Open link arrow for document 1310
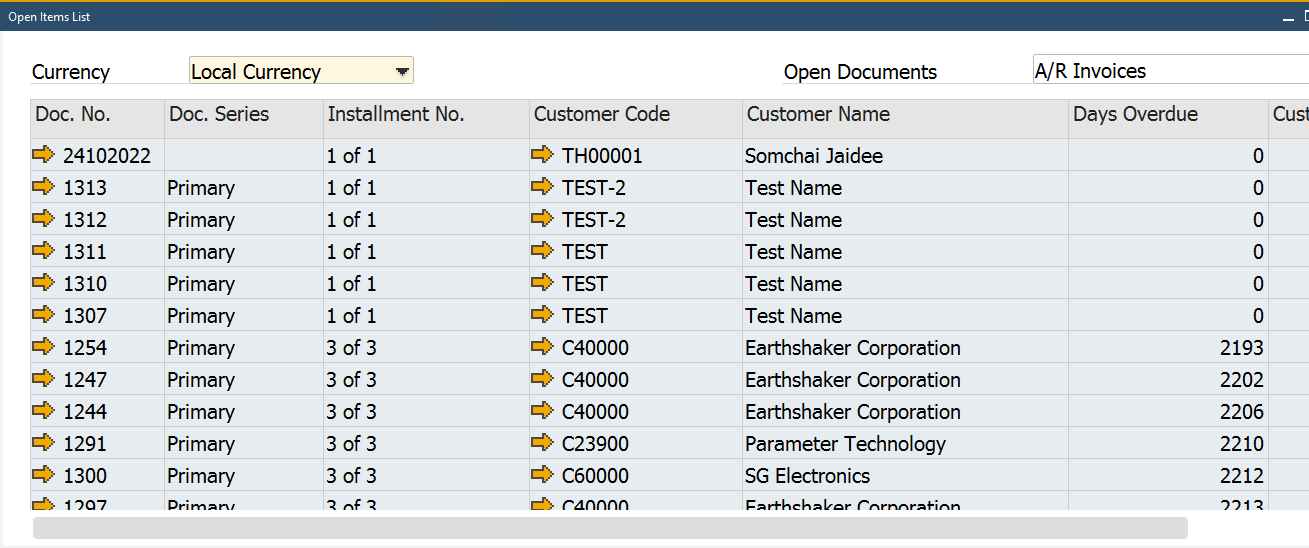The image size is (1309, 548). (44, 283)
